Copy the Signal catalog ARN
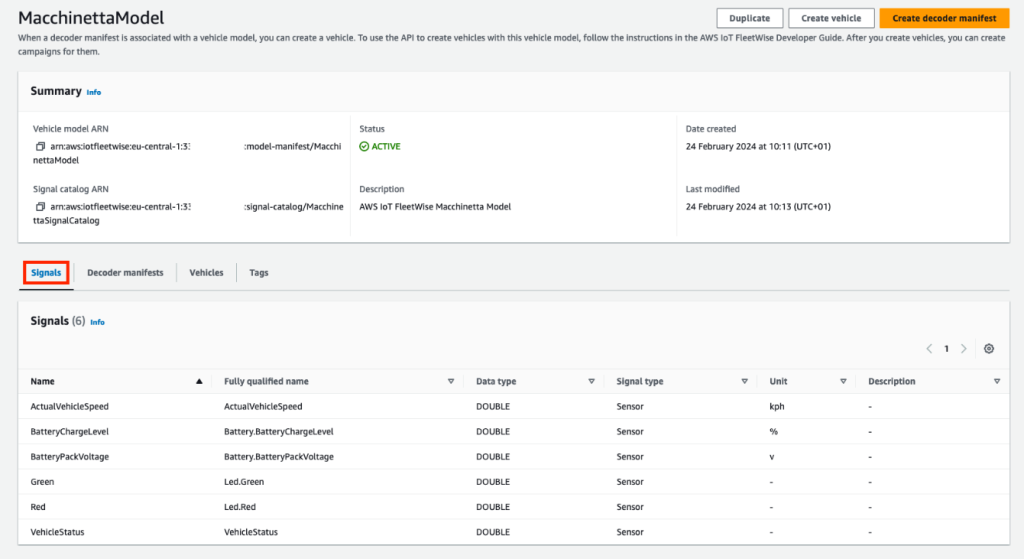Viewport: 1024px width, 559px height. point(41,207)
